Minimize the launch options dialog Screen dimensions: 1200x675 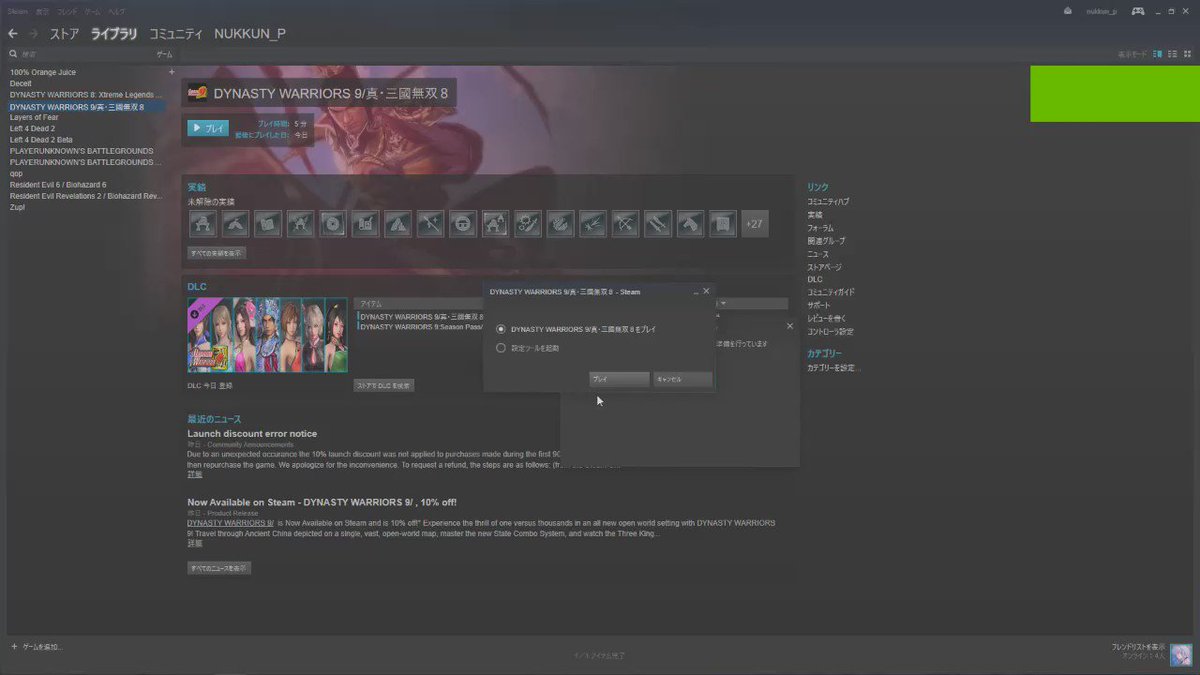(695, 292)
